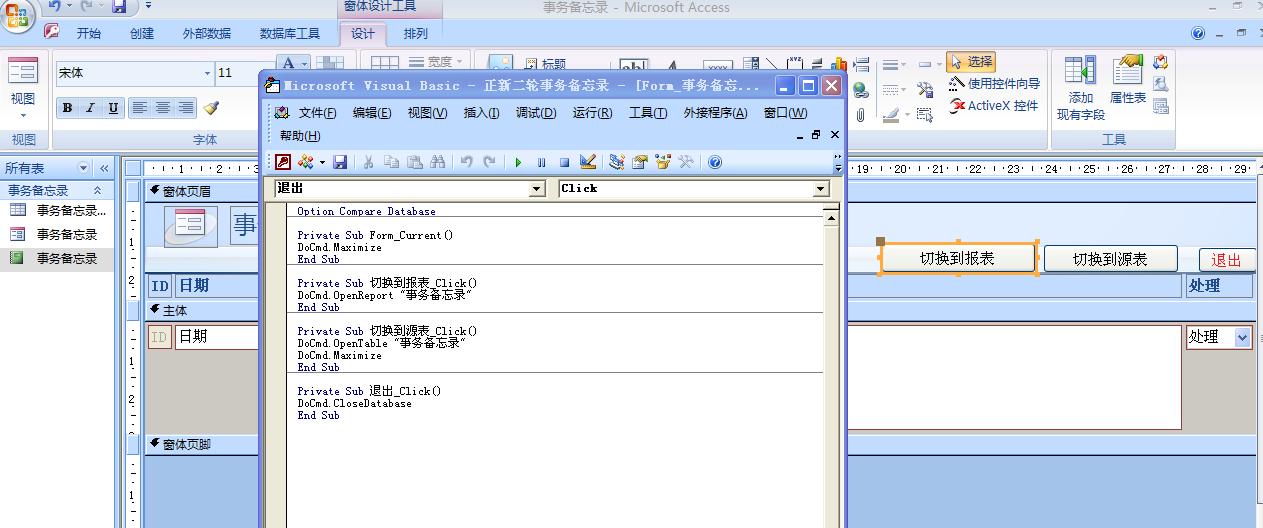The height and width of the screenshot is (528, 1263).
Task: Toggle 使用控件向导 in Access ribbon
Action: pos(994,84)
